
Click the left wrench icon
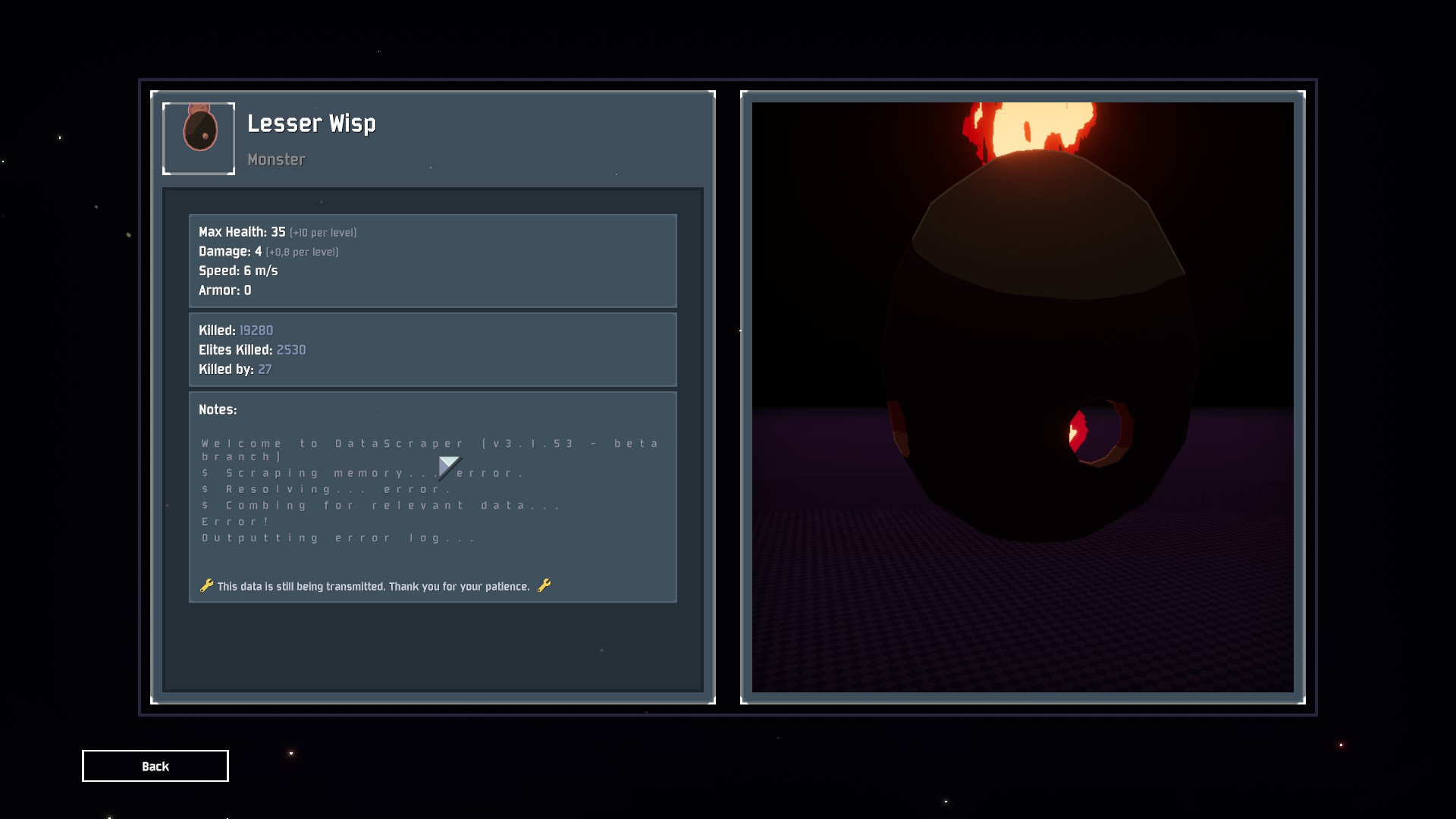point(206,585)
